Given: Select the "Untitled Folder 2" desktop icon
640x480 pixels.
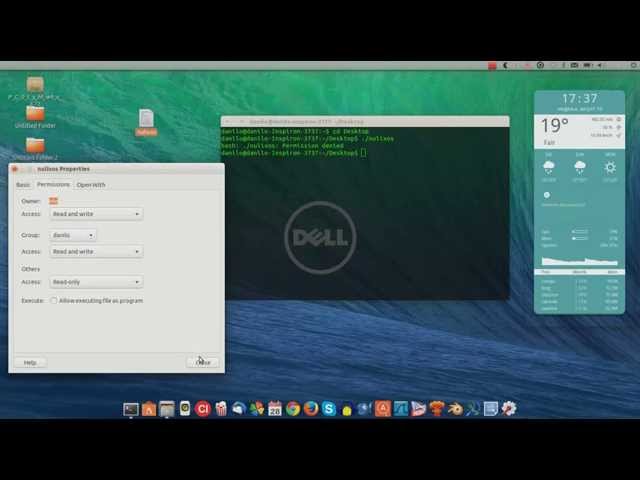Looking at the screenshot, I should point(35,149).
